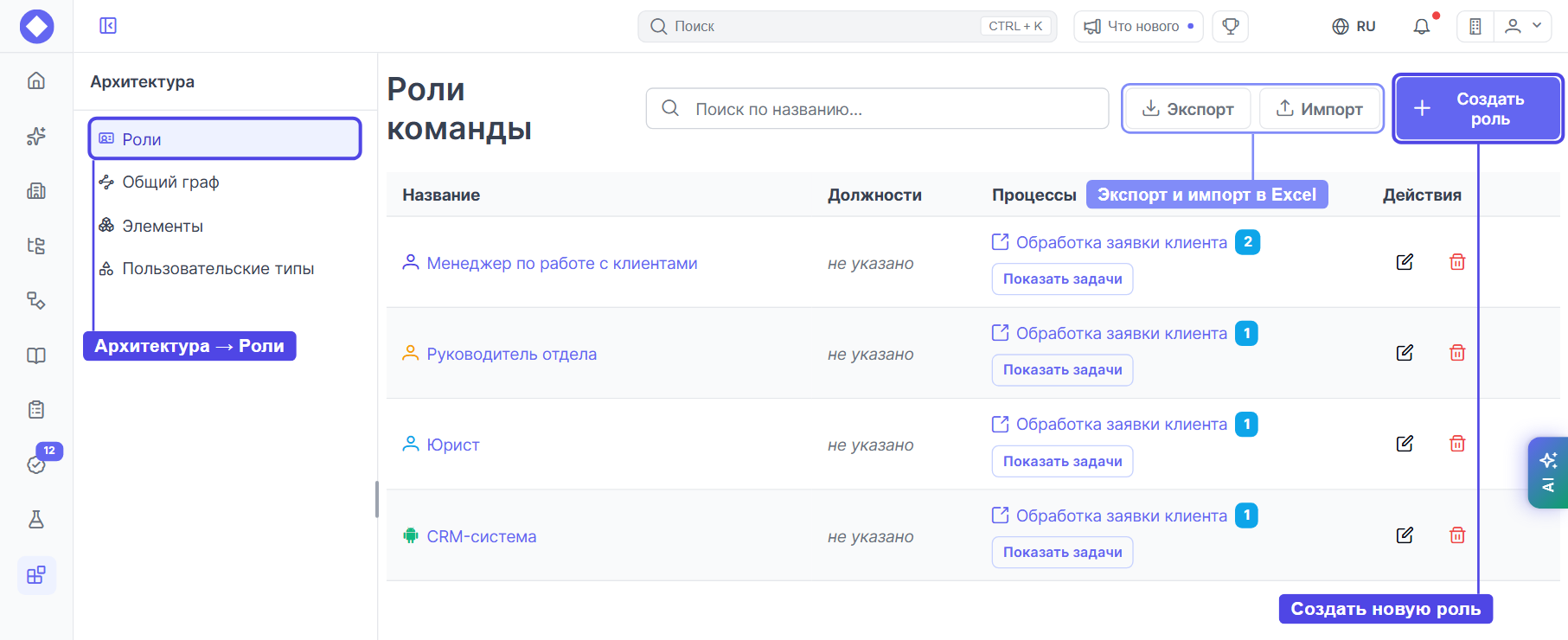Change language via RU selector
This screenshot has height=640, width=1568.
click(x=1354, y=26)
